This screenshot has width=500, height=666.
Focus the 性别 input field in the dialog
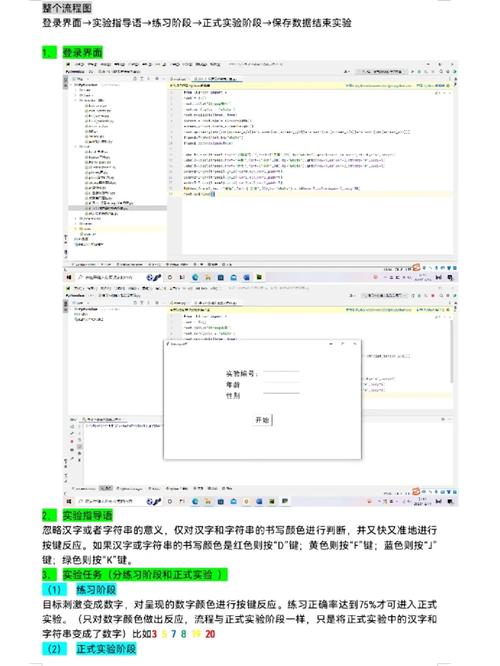click(281, 395)
